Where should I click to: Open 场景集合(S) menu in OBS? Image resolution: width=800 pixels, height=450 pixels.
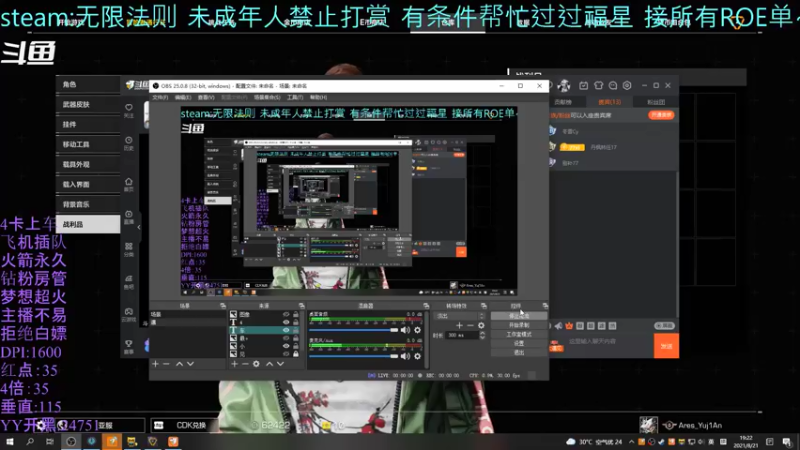[267, 97]
